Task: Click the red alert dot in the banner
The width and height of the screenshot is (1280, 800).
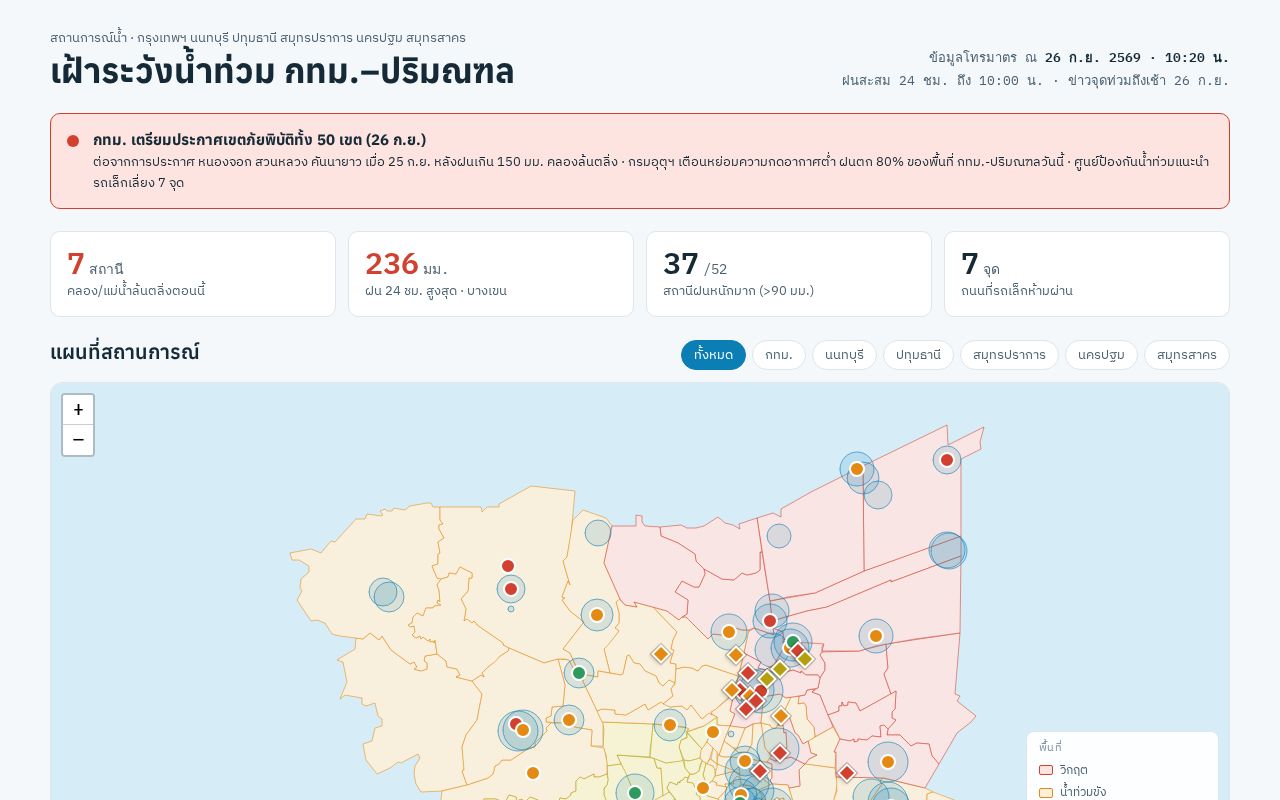Action: click(x=73, y=141)
